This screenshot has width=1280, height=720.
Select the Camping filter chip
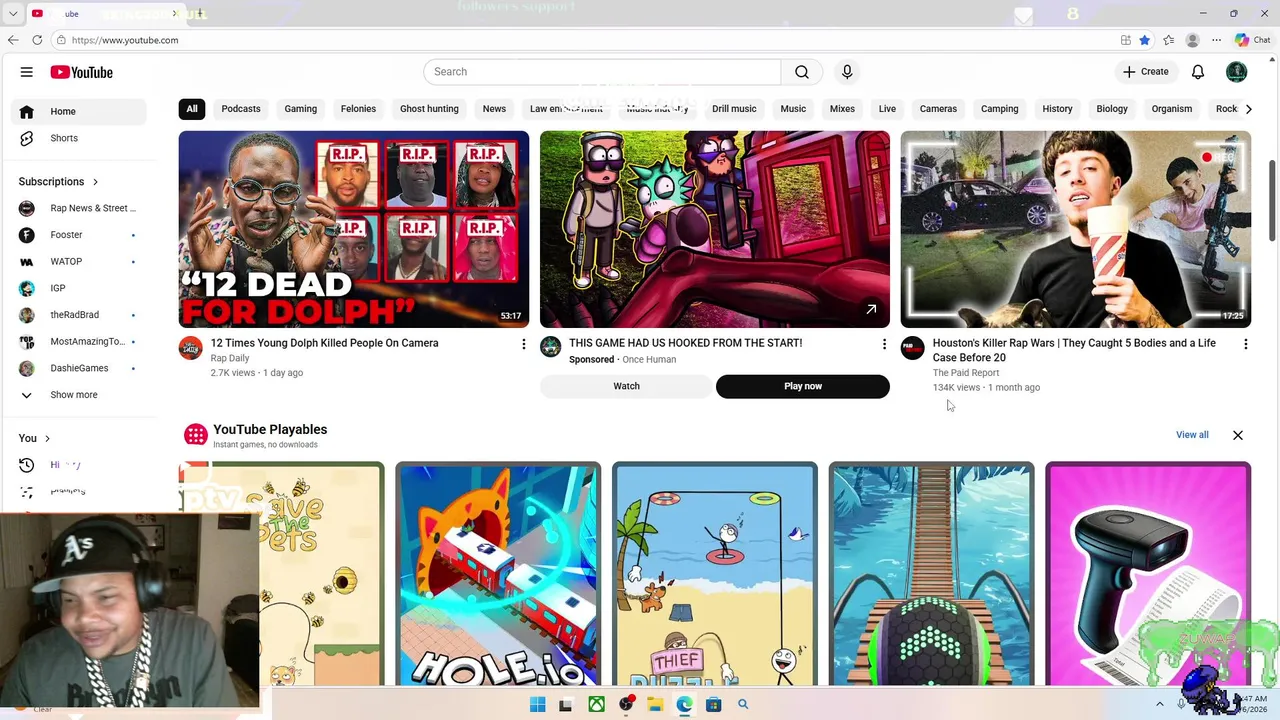tap(999, 109)
